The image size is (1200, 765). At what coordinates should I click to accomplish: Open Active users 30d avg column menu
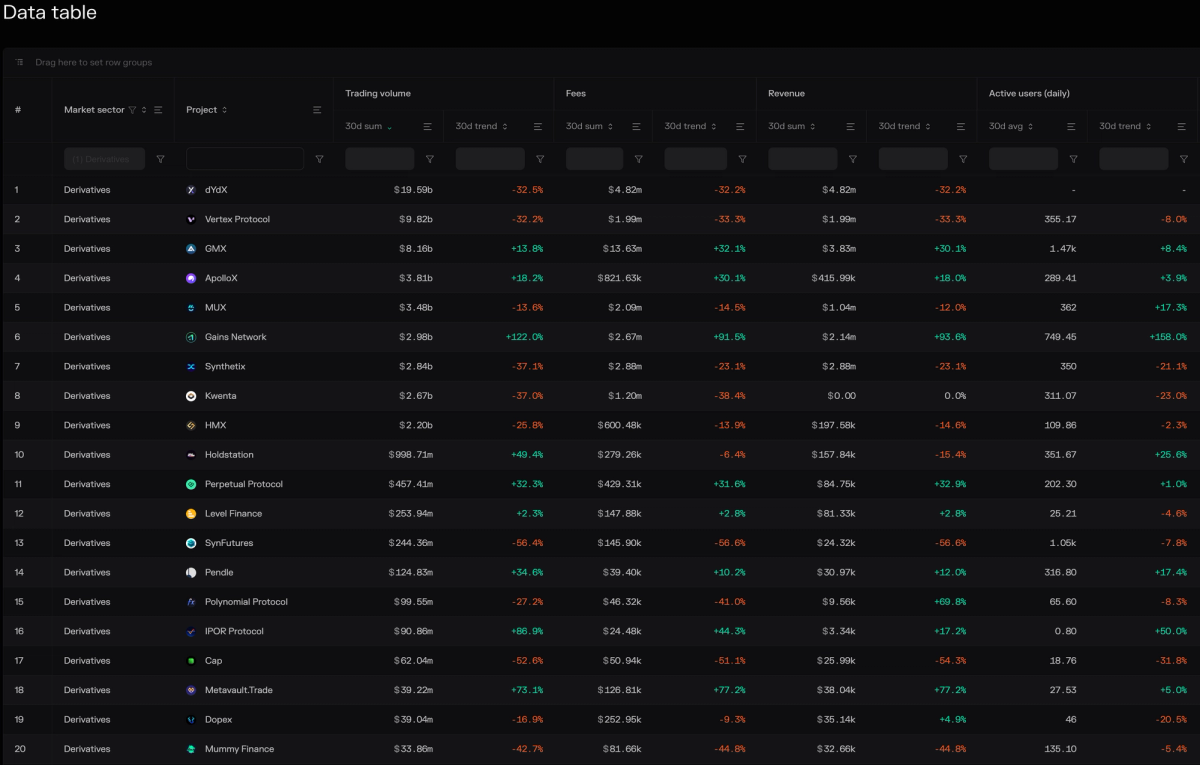[x=1071, y=126]
